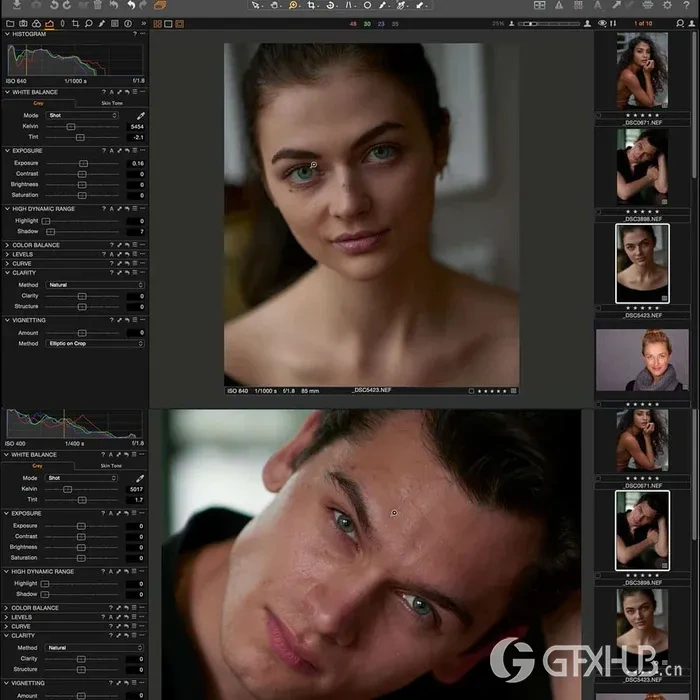The image size is (700, 700).
Task: Toggle the grid overlay icon
Action: point(578,5)
